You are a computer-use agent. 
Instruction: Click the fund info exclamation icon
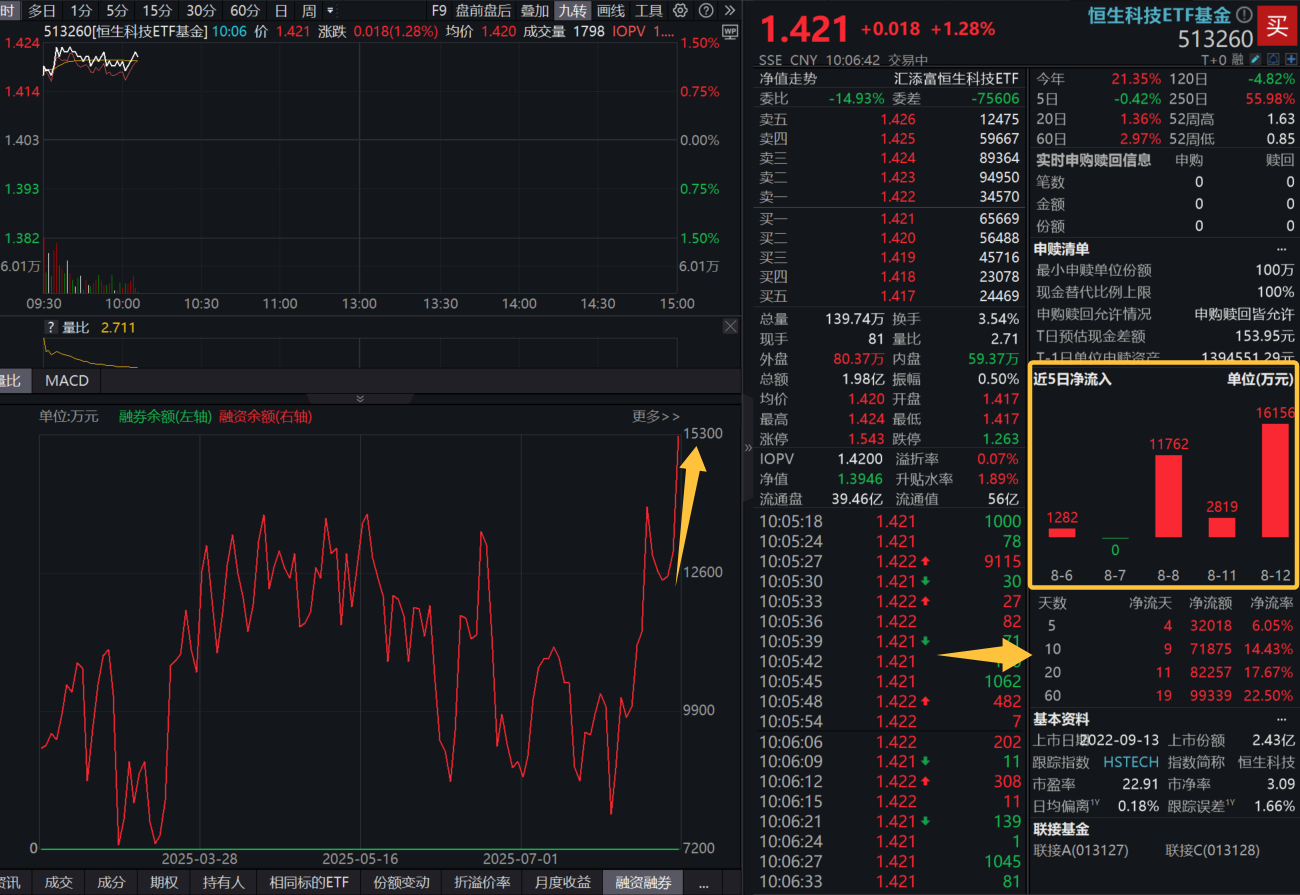(1243, 15)
